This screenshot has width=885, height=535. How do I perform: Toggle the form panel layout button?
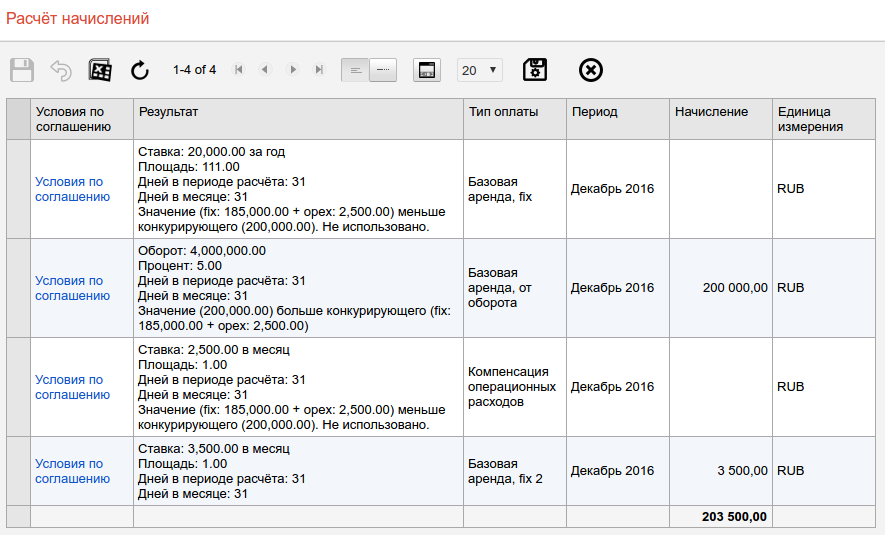(x=427, y=70)
